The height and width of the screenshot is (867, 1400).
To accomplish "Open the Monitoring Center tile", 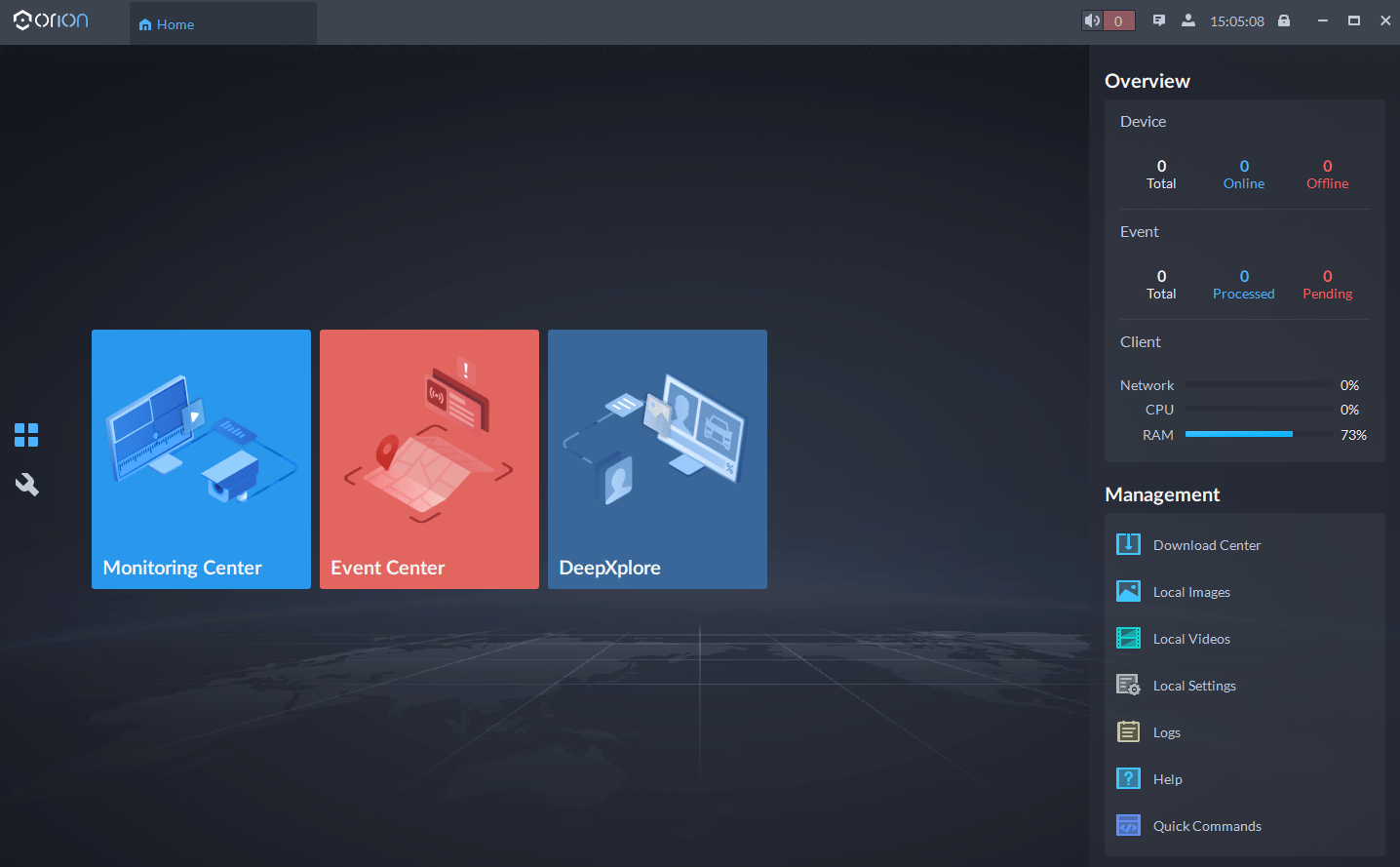I will click(201, 458).
